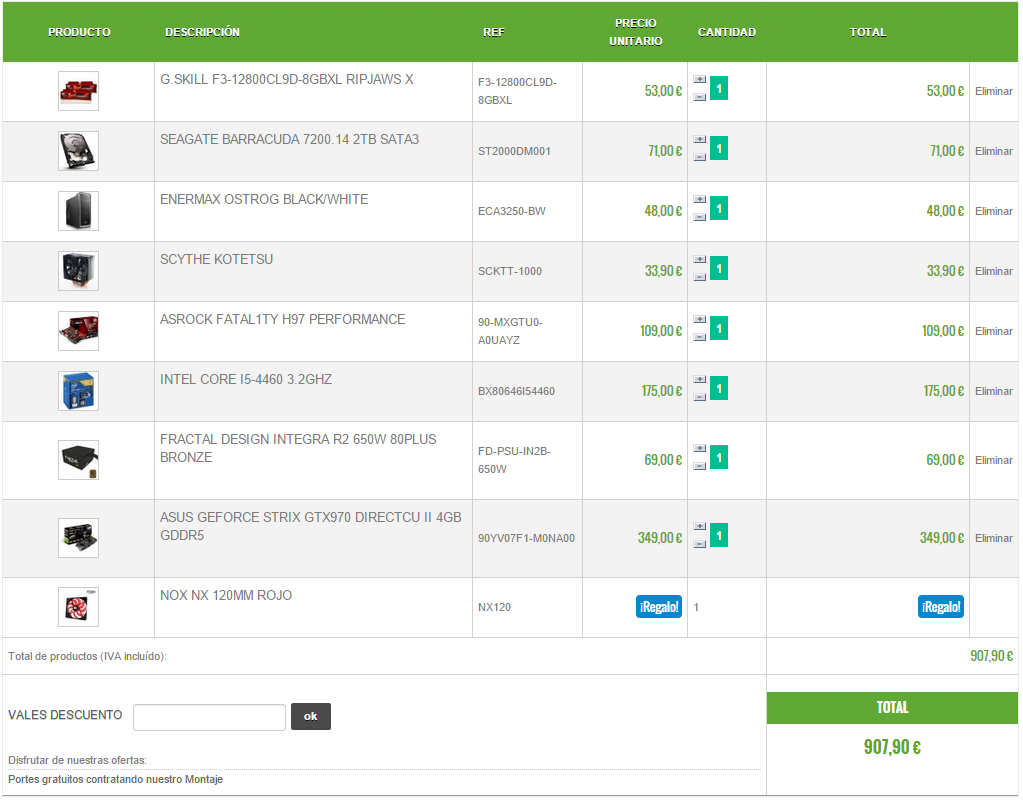Open Scythe Kotetsu cooler thumbnail
Screen dimensions: 1023x801
pos(78,271)
